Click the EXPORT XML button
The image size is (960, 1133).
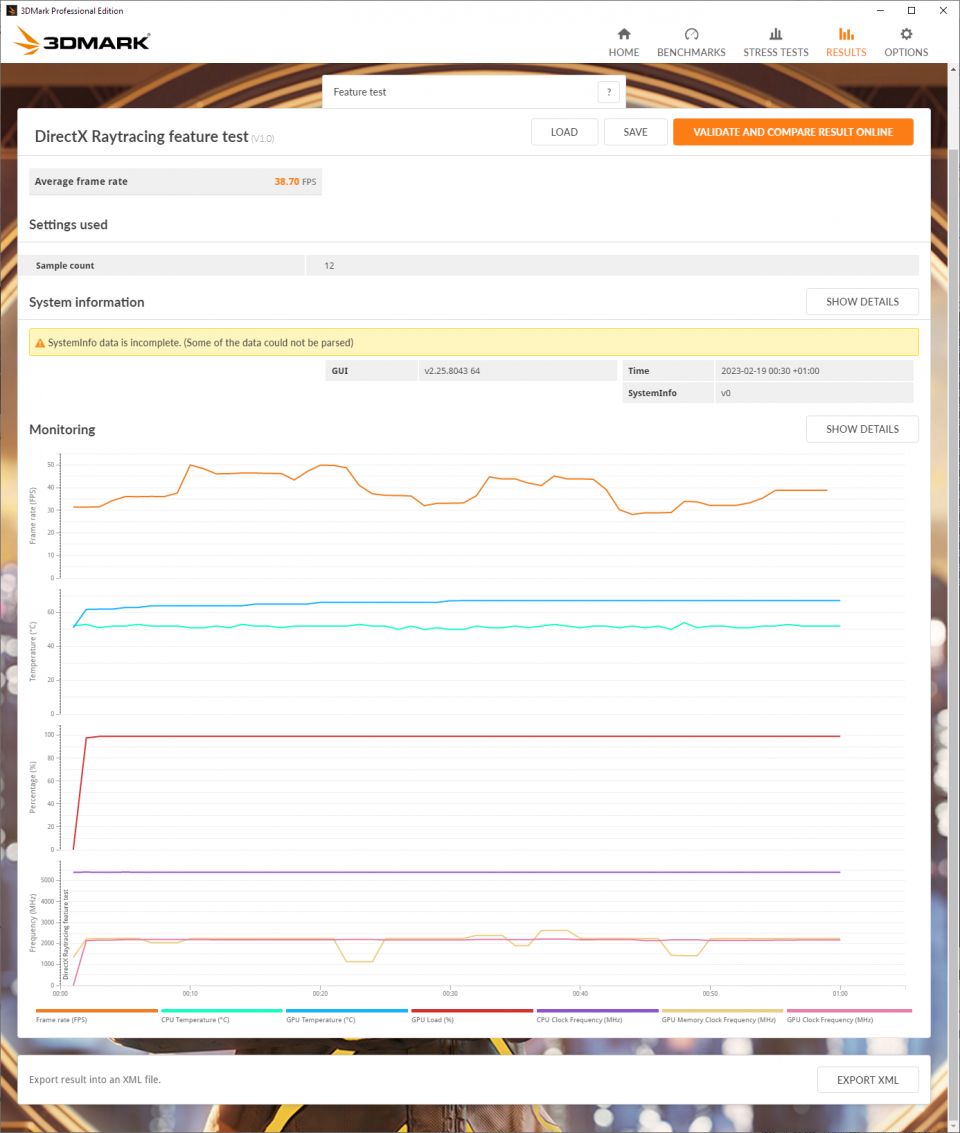[868, 1080]
